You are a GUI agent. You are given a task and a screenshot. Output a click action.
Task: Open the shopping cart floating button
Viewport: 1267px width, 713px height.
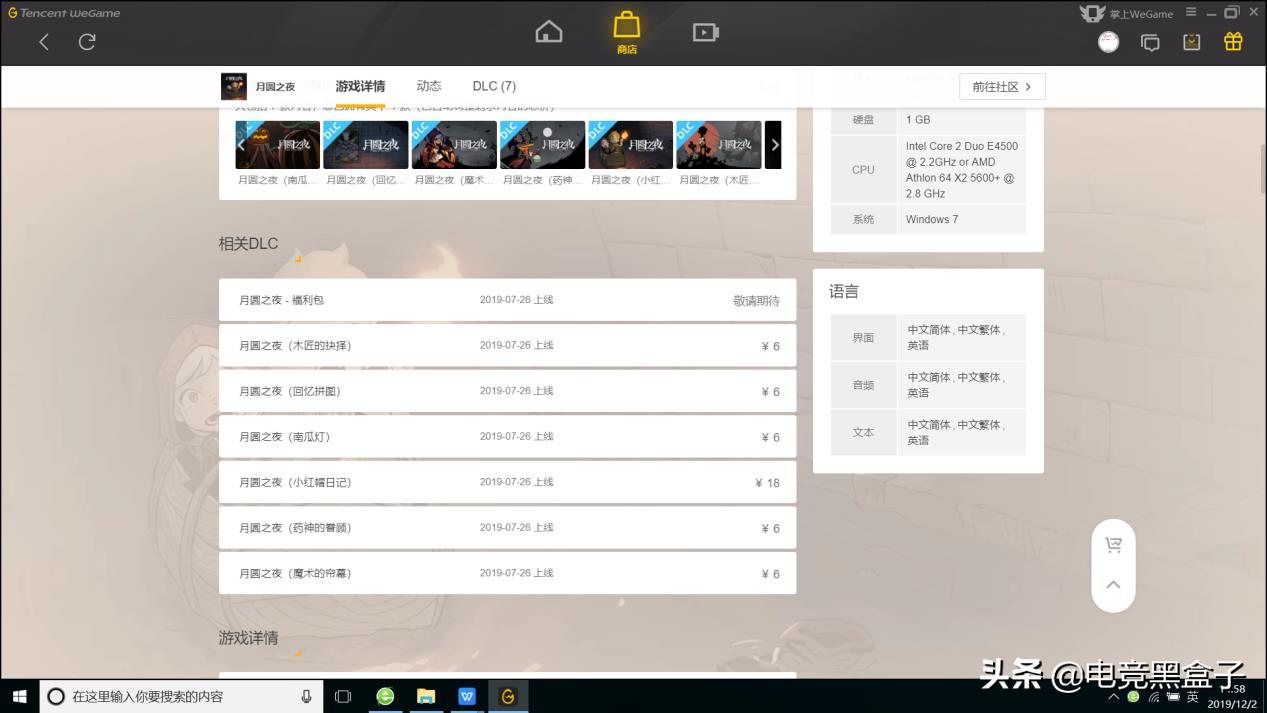1113,545
